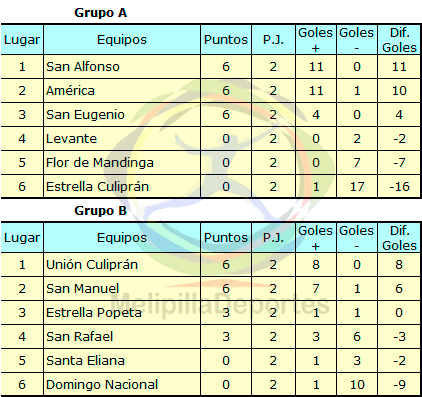This screenshot has width=422, height=397.
Task: Select the San Alfonso team cell
Action: (x=122, y=67)
